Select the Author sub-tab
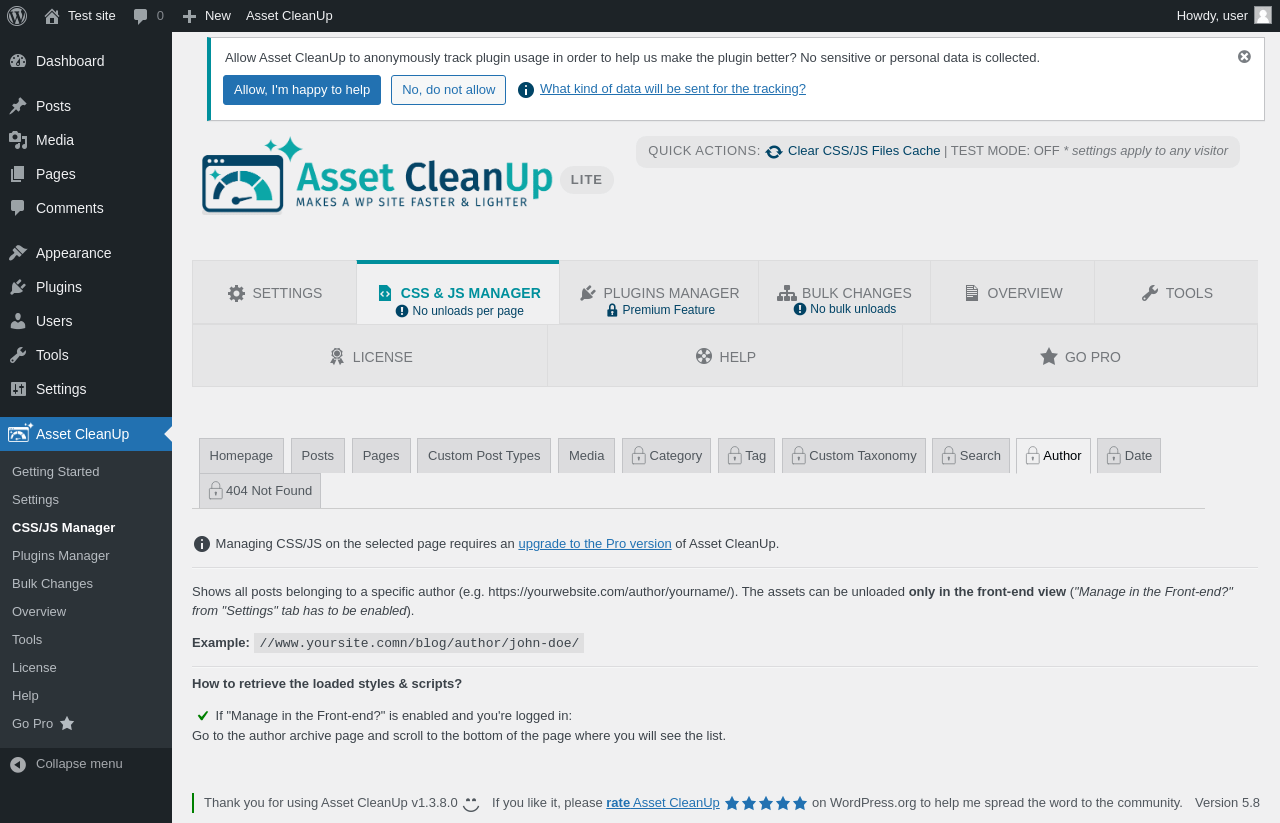 [1053, 456]
